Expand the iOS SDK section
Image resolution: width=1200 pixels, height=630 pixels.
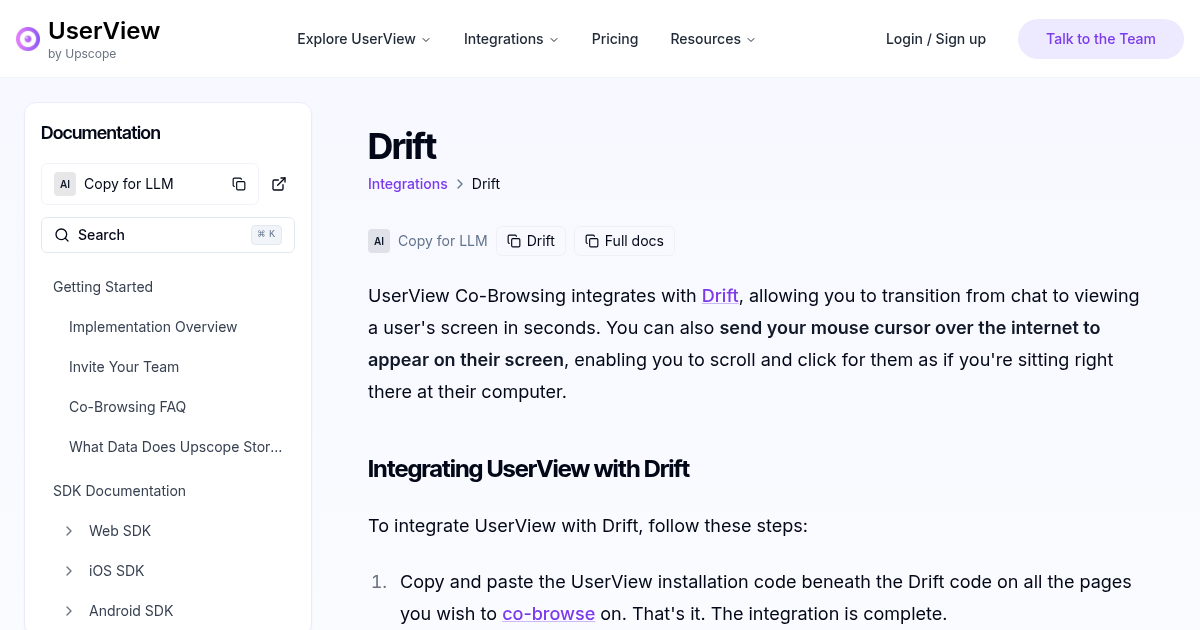69,571
